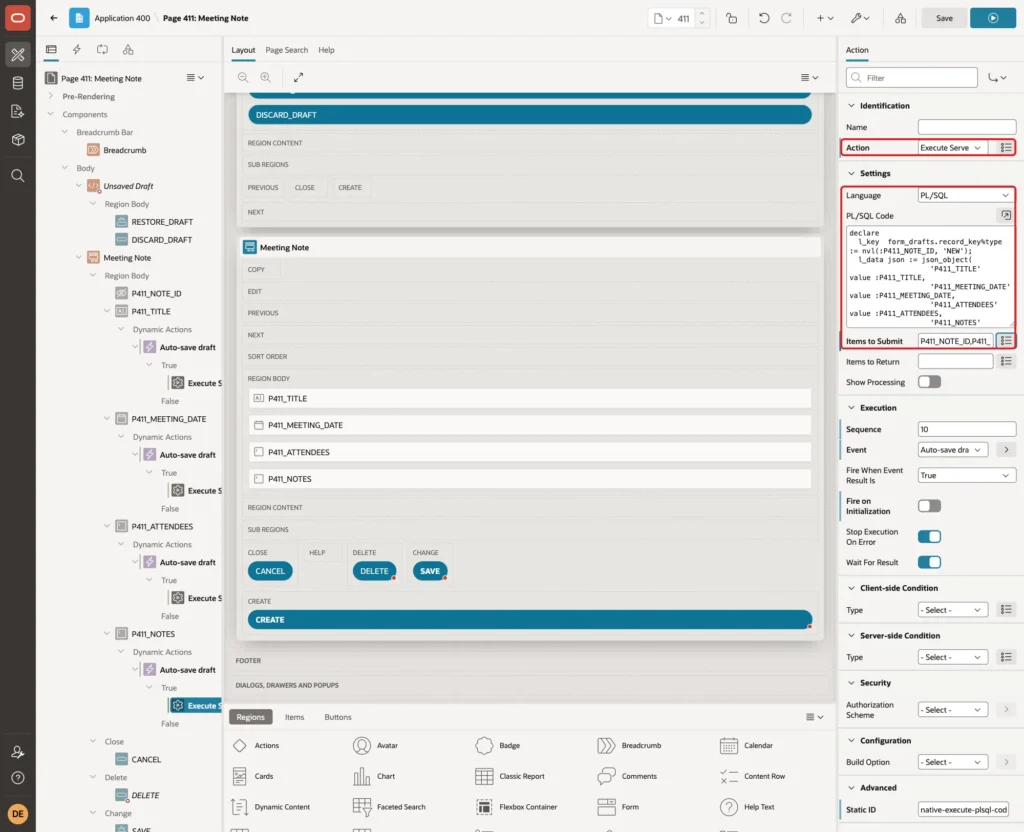Toggle Fire on Initialization switch

pyautogui.click(x=929, y=506)
